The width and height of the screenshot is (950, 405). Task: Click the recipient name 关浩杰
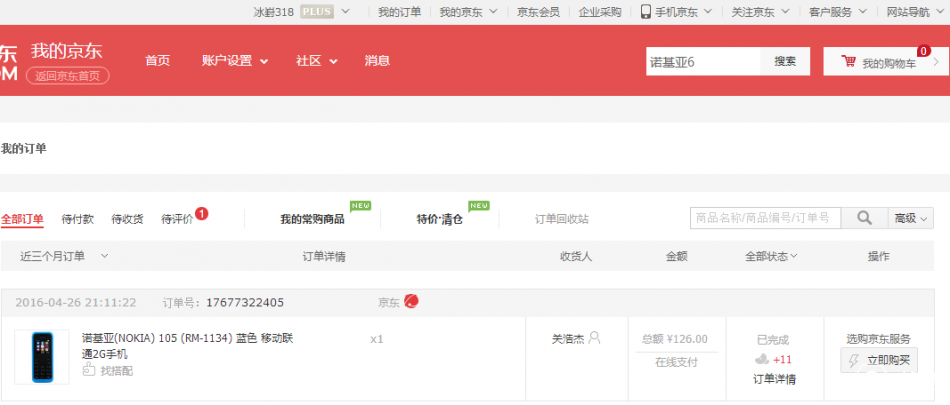(568, 338)
